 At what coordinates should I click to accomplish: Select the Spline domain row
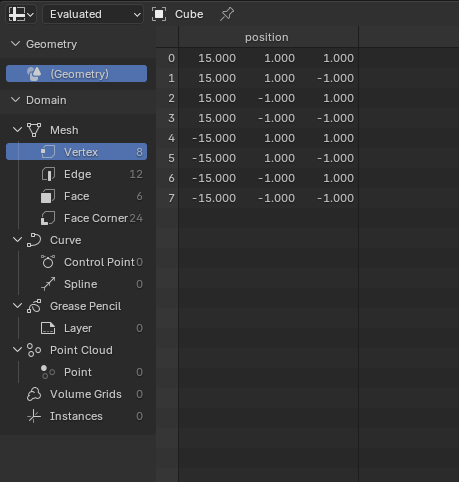(76, 284)
